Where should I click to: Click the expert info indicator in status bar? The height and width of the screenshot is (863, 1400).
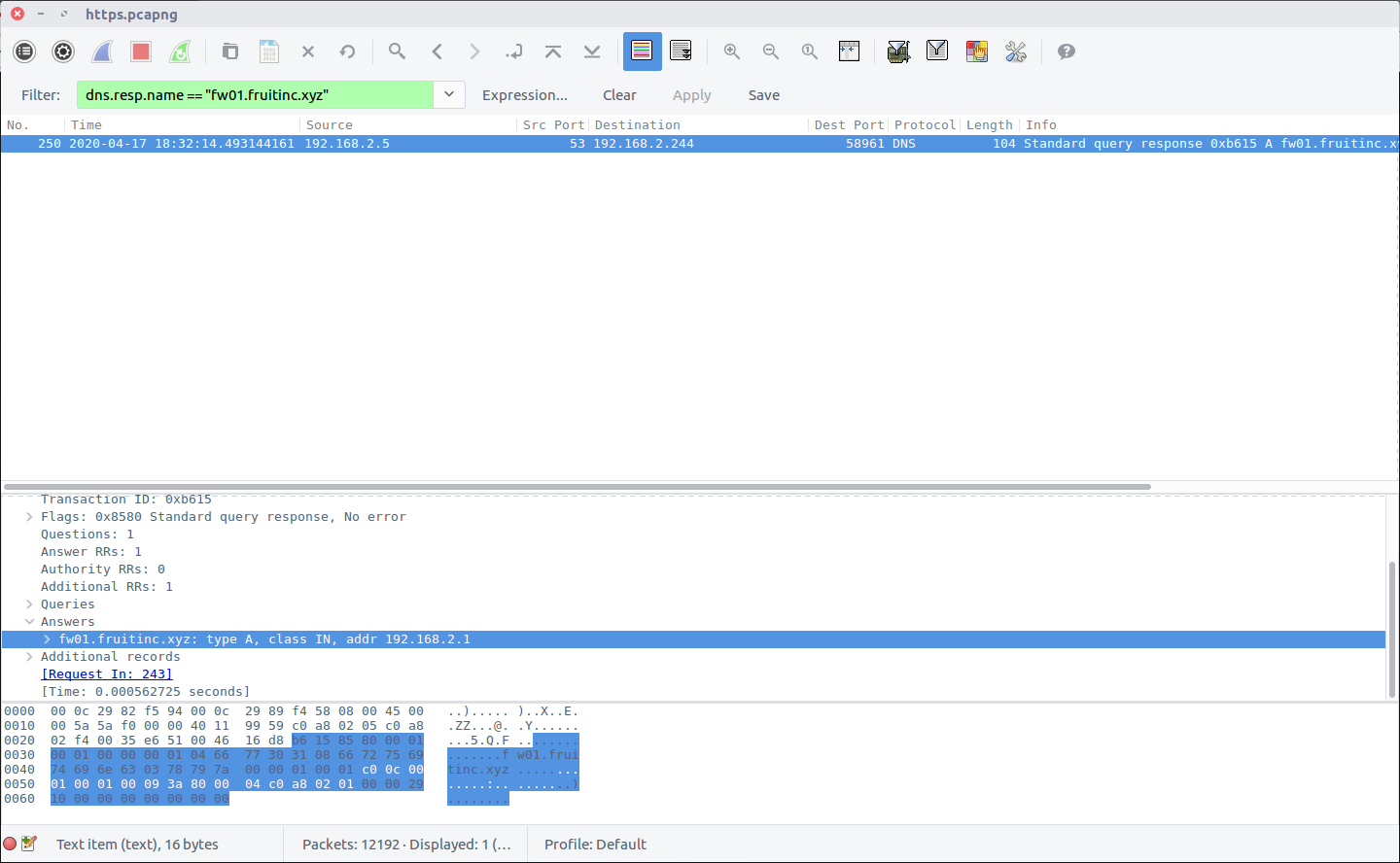(x=11, y=844)
